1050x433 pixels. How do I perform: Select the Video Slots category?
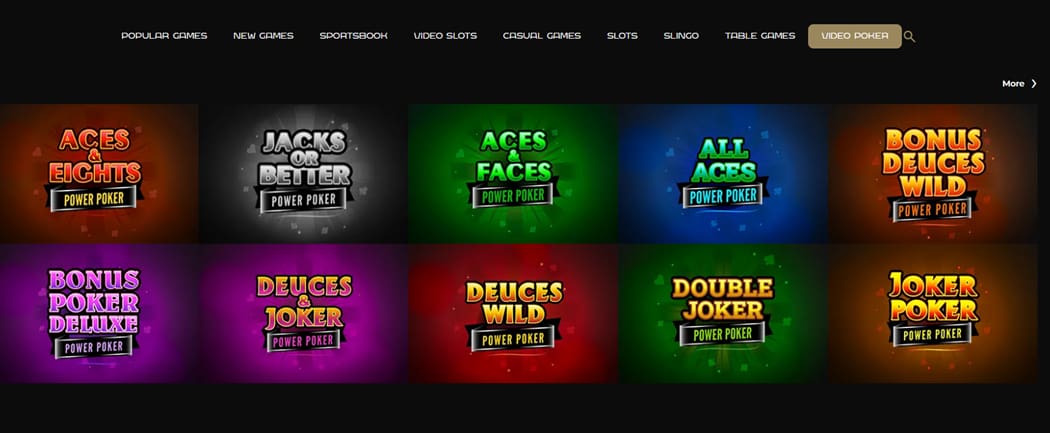point(445,36)
